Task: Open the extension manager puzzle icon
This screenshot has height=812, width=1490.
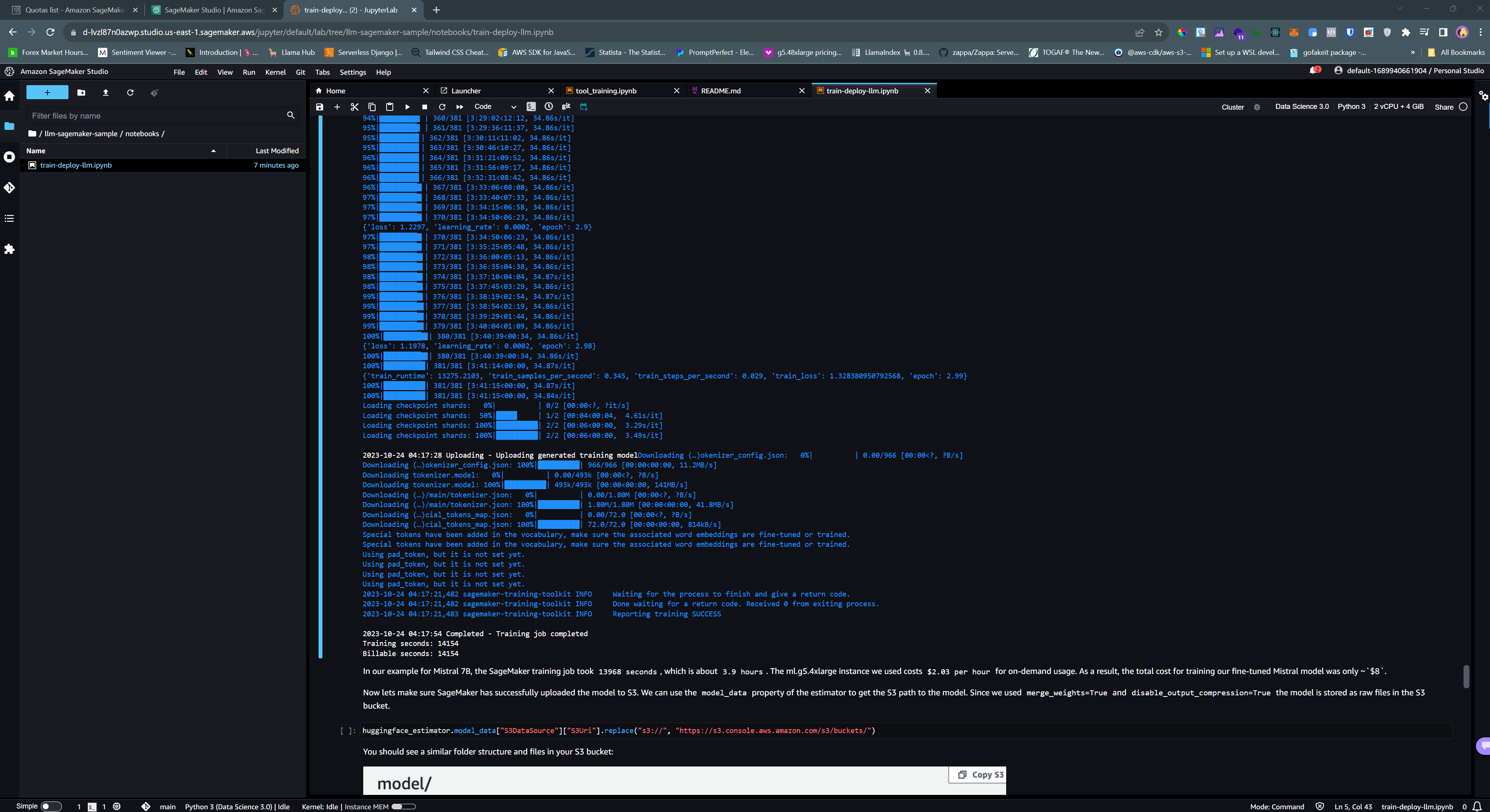Action: coord(9,249)
